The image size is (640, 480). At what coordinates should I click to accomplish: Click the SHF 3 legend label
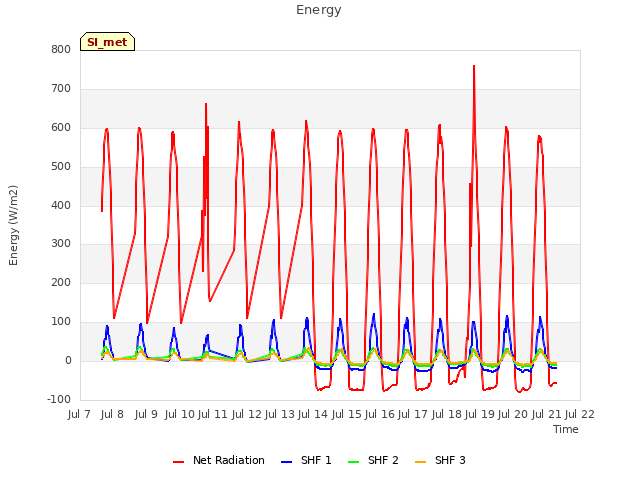[450, 460]
